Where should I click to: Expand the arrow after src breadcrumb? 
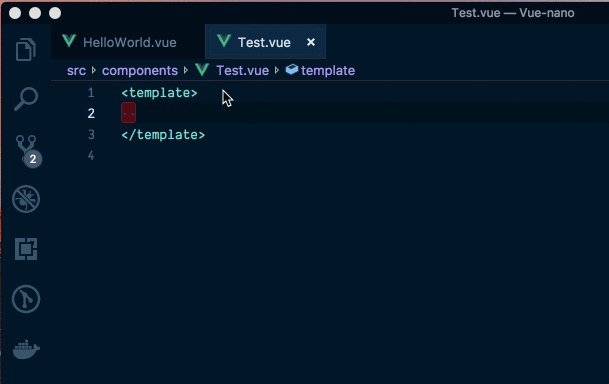tap(94, 70)
